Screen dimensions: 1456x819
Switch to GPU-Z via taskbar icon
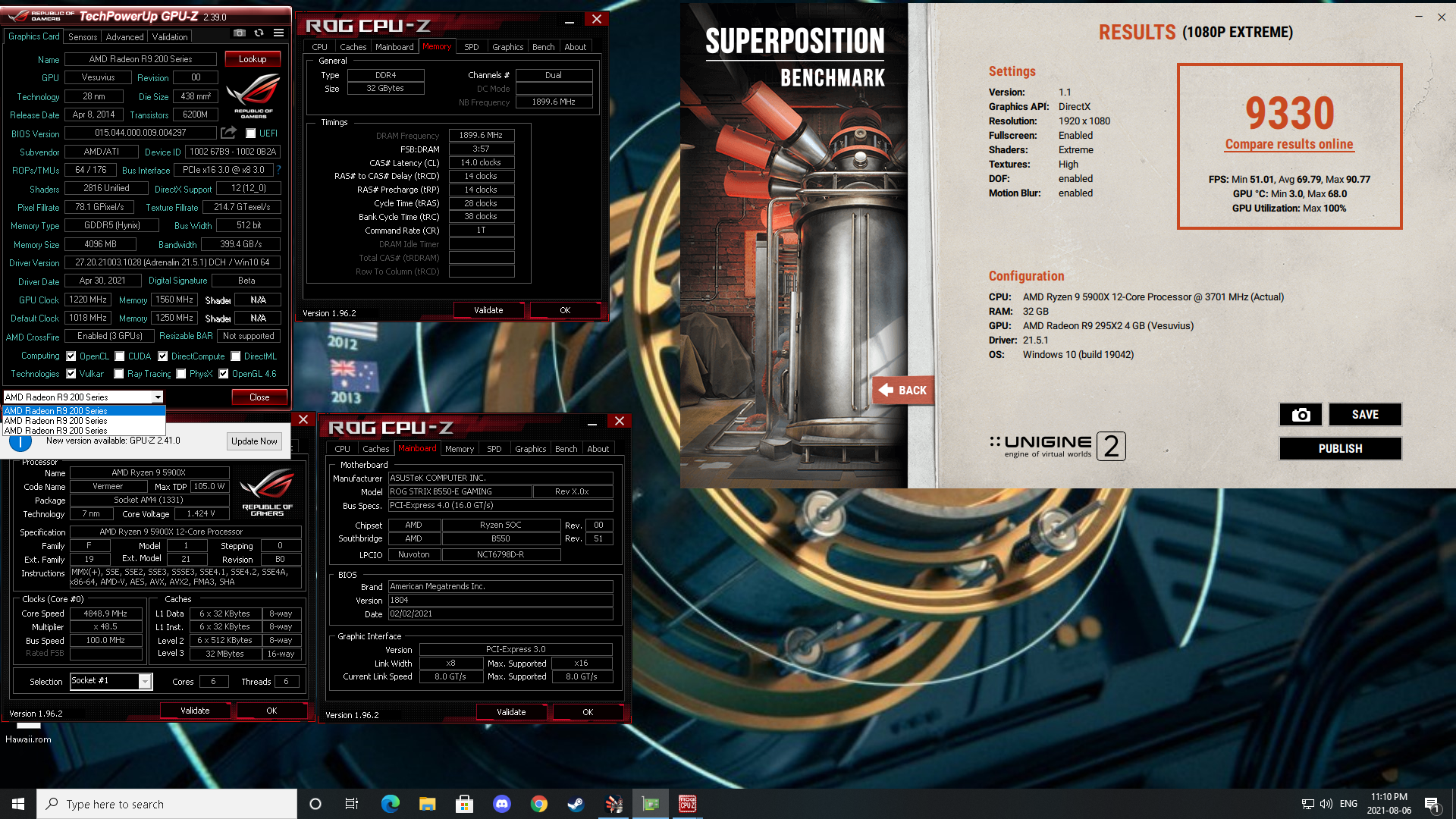point(651,804)
